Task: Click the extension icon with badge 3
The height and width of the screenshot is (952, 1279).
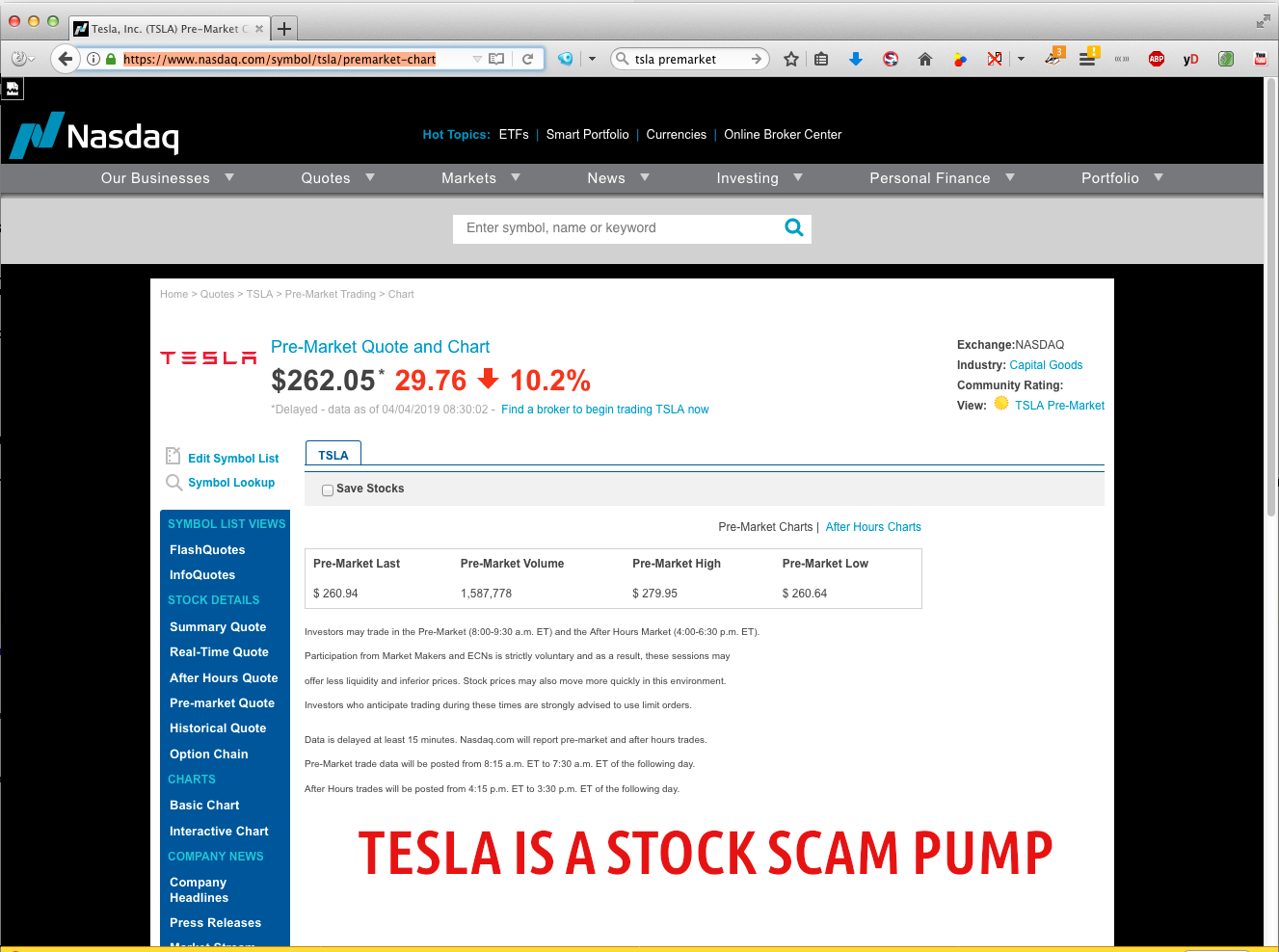Action: click(x=1053, y=57)
